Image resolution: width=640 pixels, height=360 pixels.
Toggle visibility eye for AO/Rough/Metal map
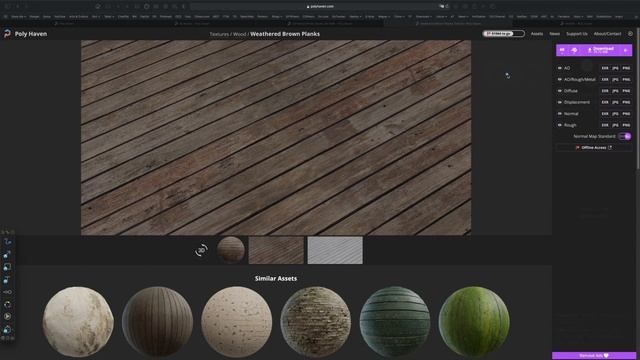pyautogui.click(x=560, y=80)
